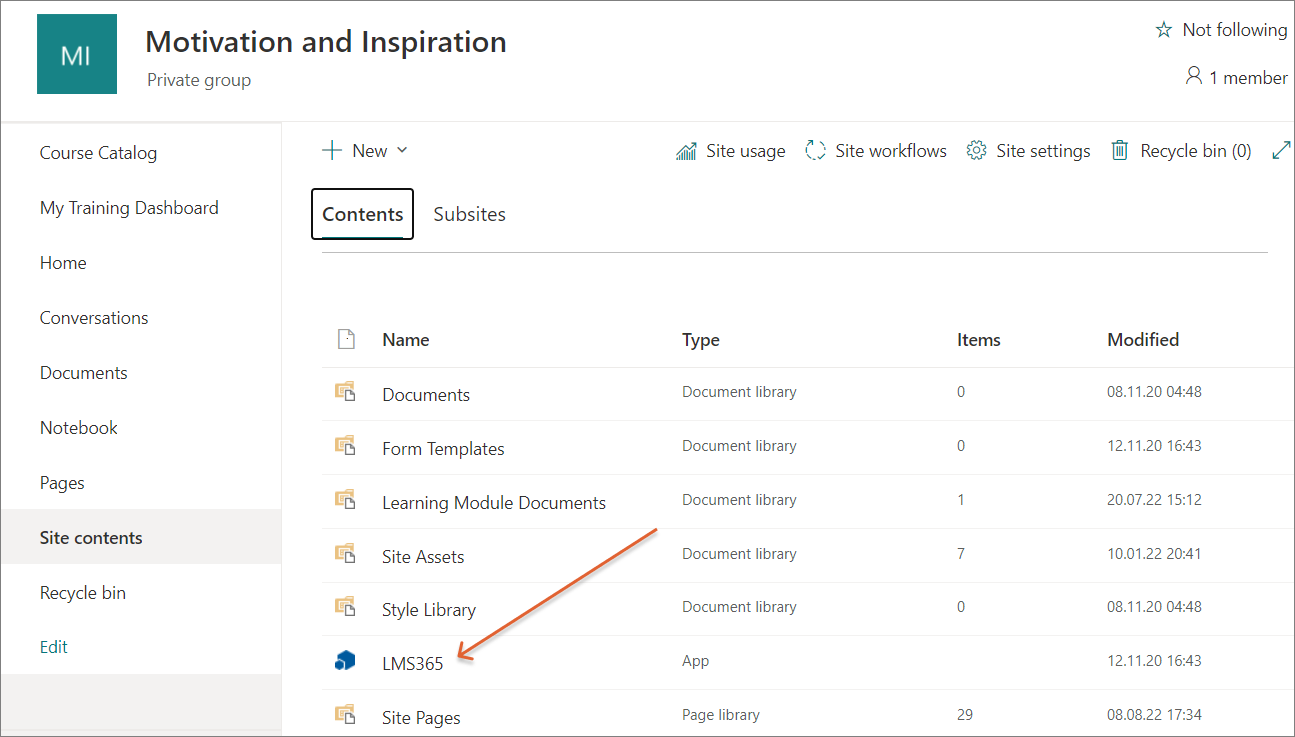
Task: Click the Site settings gear icon
Action: 976,151
